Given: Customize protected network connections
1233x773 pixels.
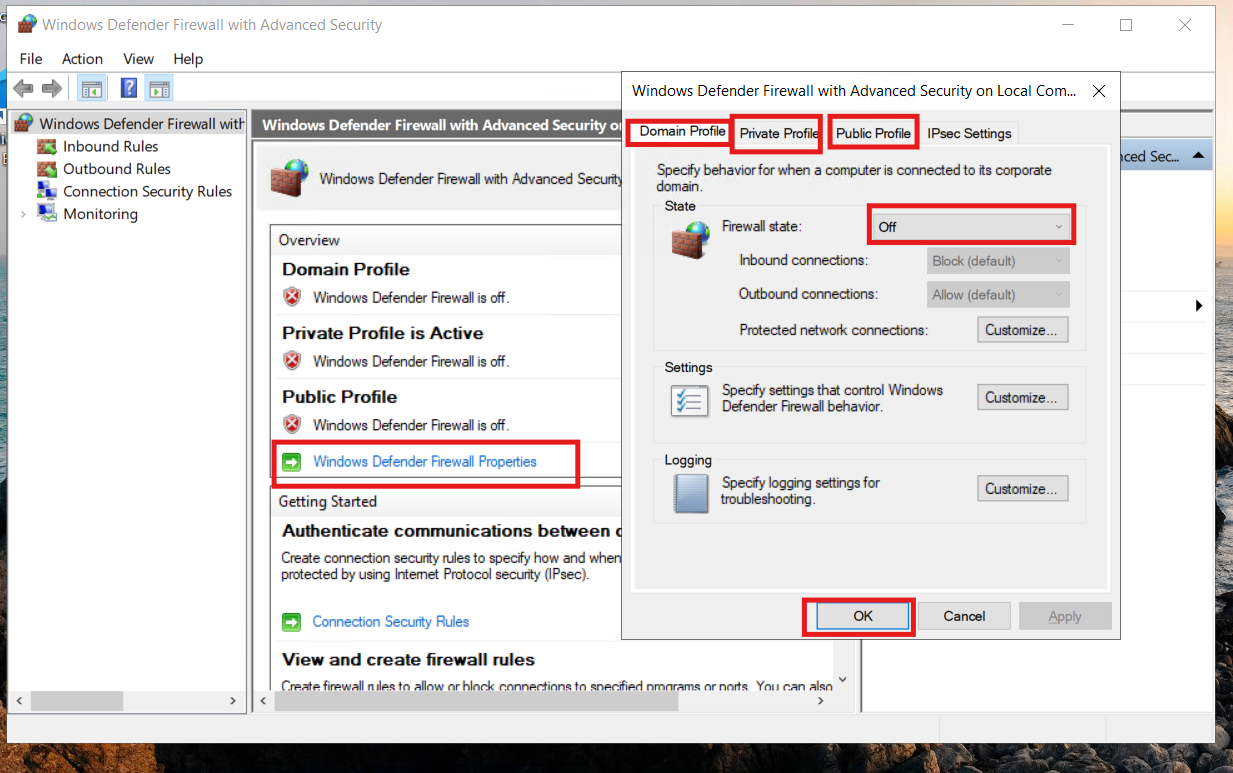Looking at the screenshot, I should click(1022, 330).
